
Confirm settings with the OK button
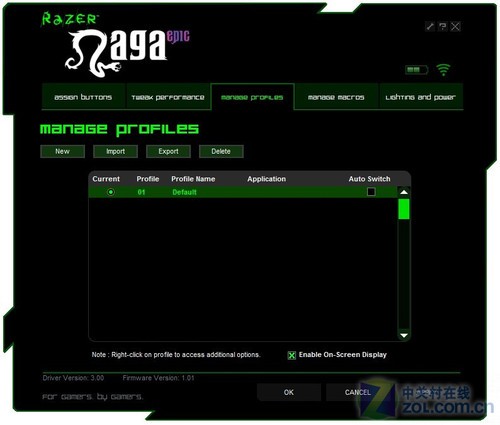pyautogui.click(x=289, y=392)
